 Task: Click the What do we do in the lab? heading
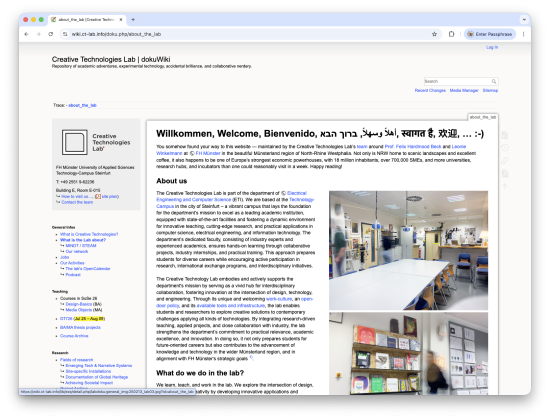[x=200, y=373]
